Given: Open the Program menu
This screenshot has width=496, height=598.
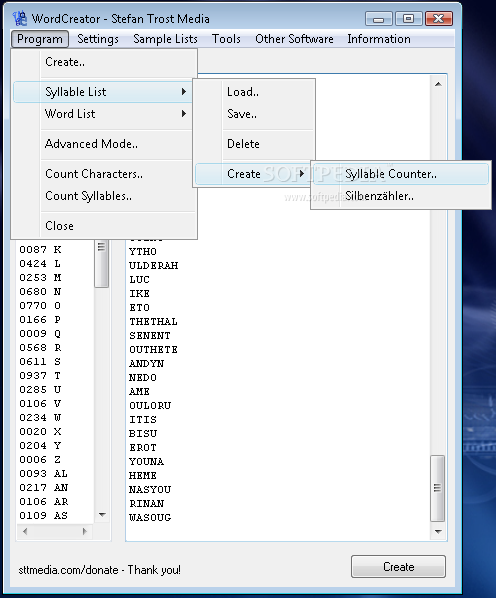Looking at the screenshot, I should click(x=40, y=39).
